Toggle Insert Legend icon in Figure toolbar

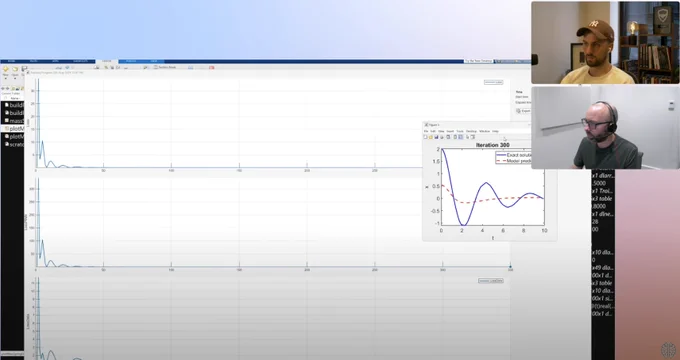tap(461, 137)
